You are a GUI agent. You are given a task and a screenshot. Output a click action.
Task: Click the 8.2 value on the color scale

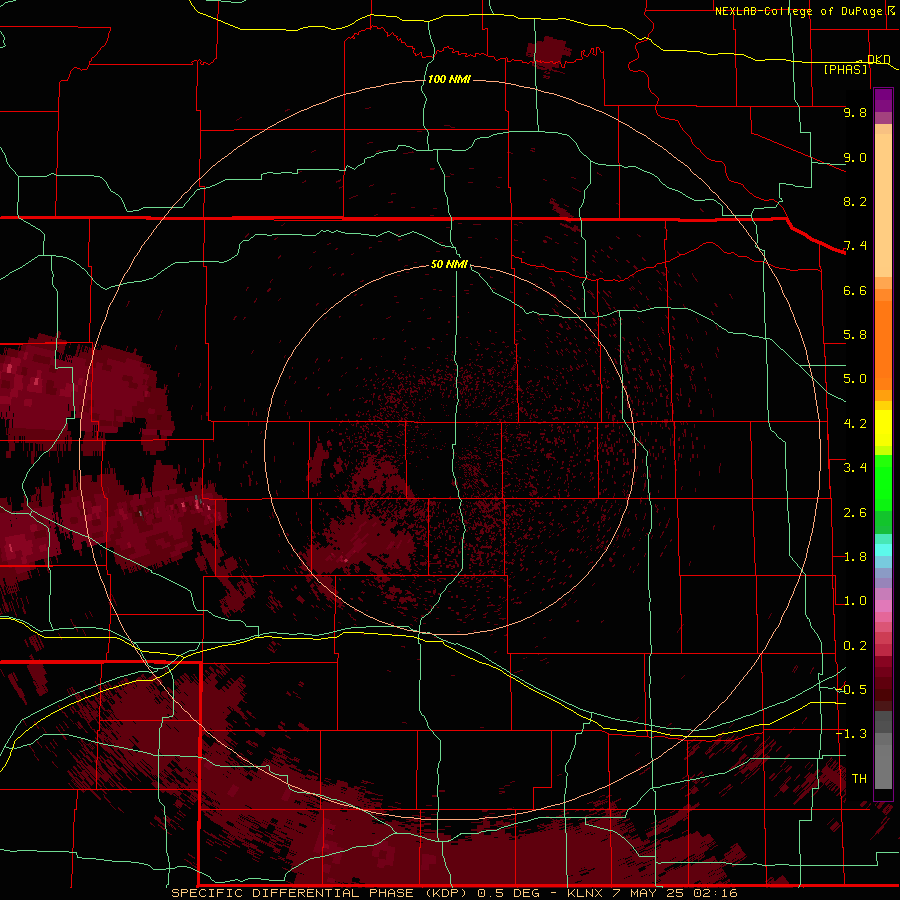click(855, 201)
